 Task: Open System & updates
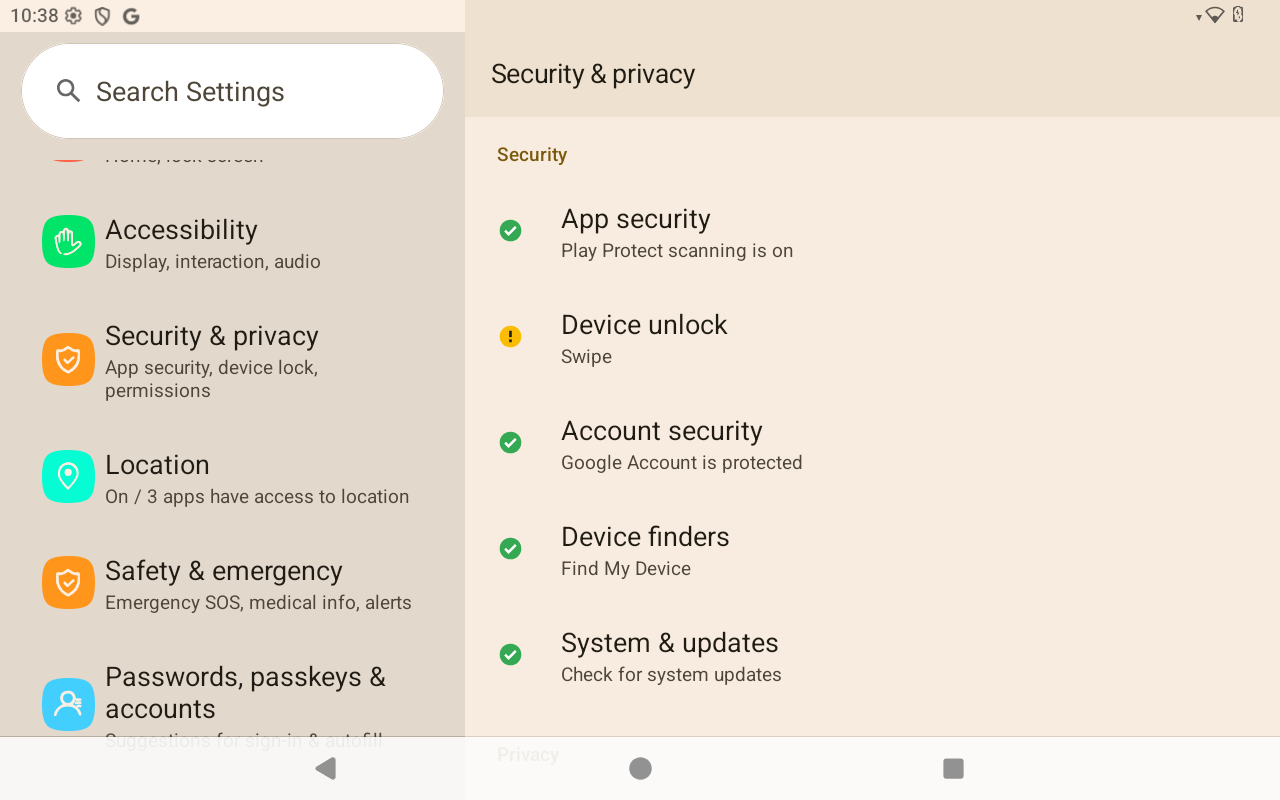click(x=670, y=657)
